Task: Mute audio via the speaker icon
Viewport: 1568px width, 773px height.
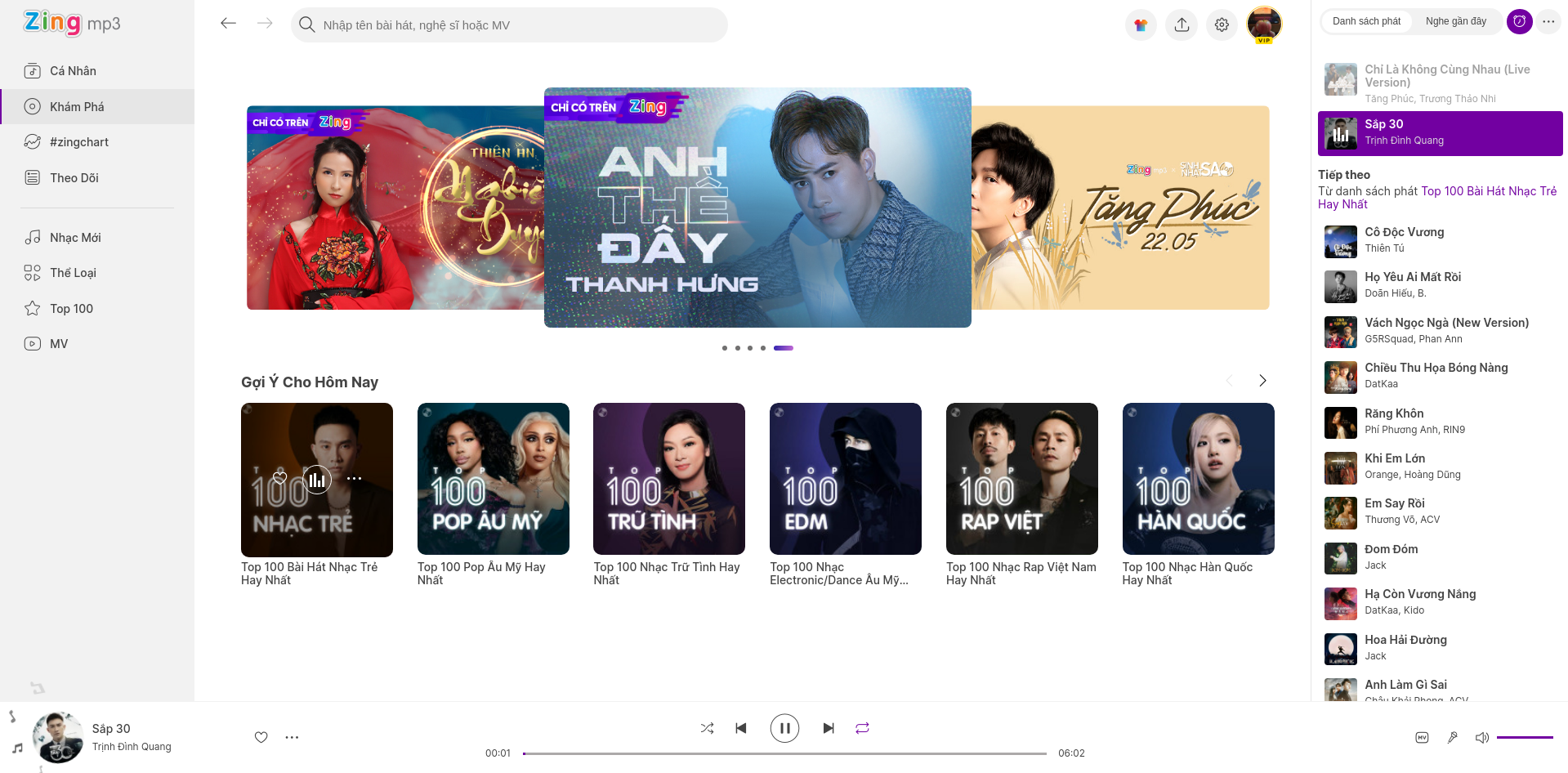Action: point(1481,737)
